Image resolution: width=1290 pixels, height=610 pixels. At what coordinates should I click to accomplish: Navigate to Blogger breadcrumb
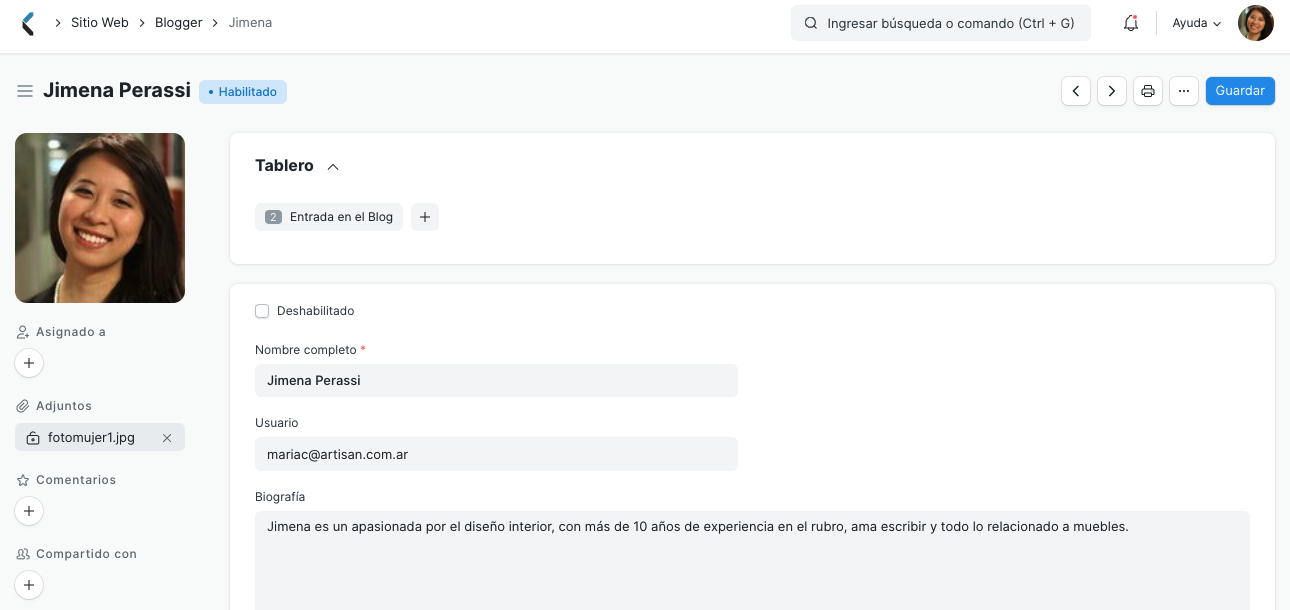(179, 22)
